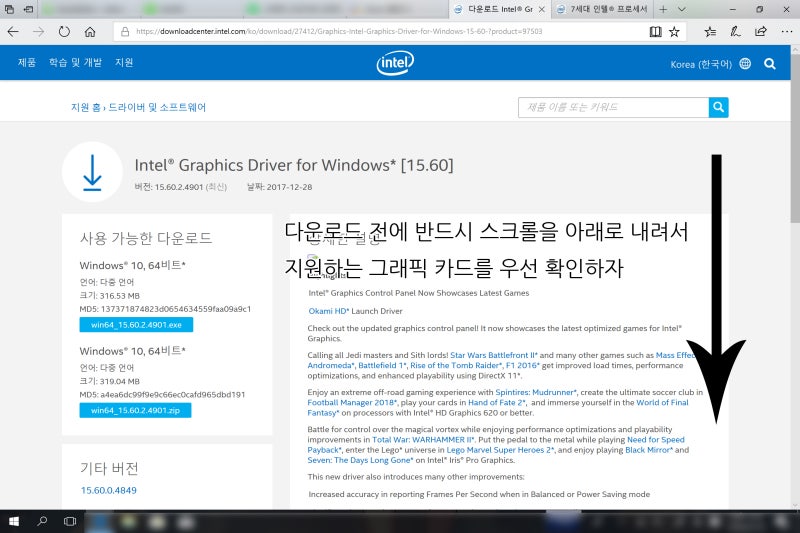Focus the 제품 이름 또는 키워드 search field
800x533 pixels.
[x=613, y=107]
